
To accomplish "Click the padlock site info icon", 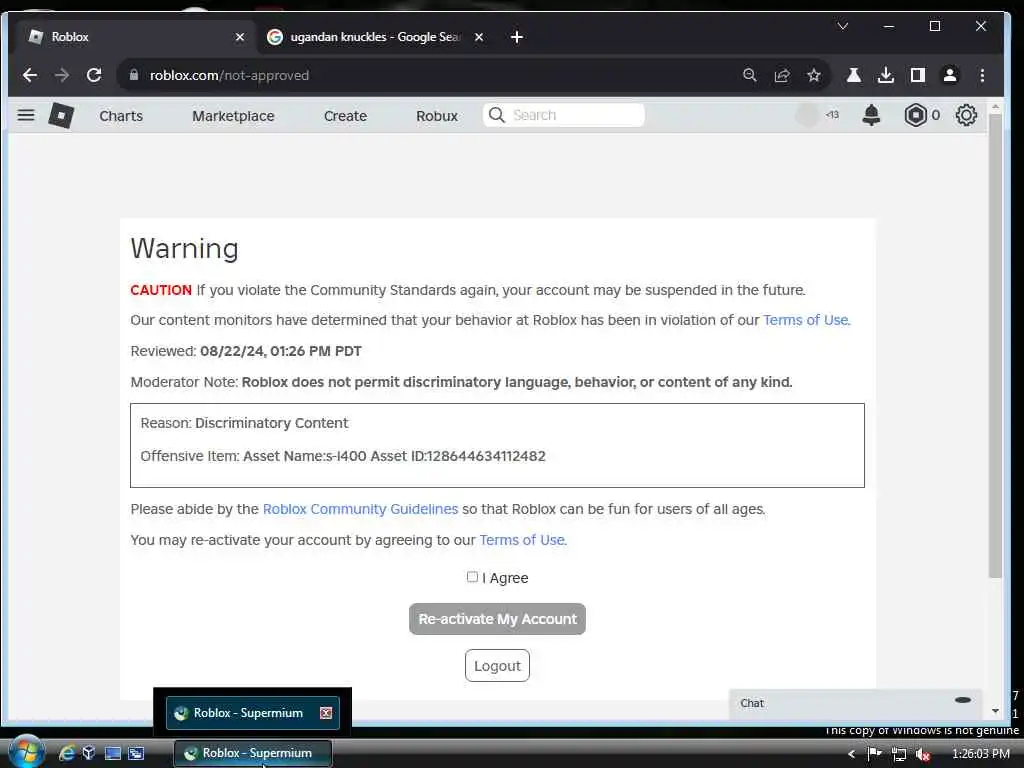I will point(134,75).
